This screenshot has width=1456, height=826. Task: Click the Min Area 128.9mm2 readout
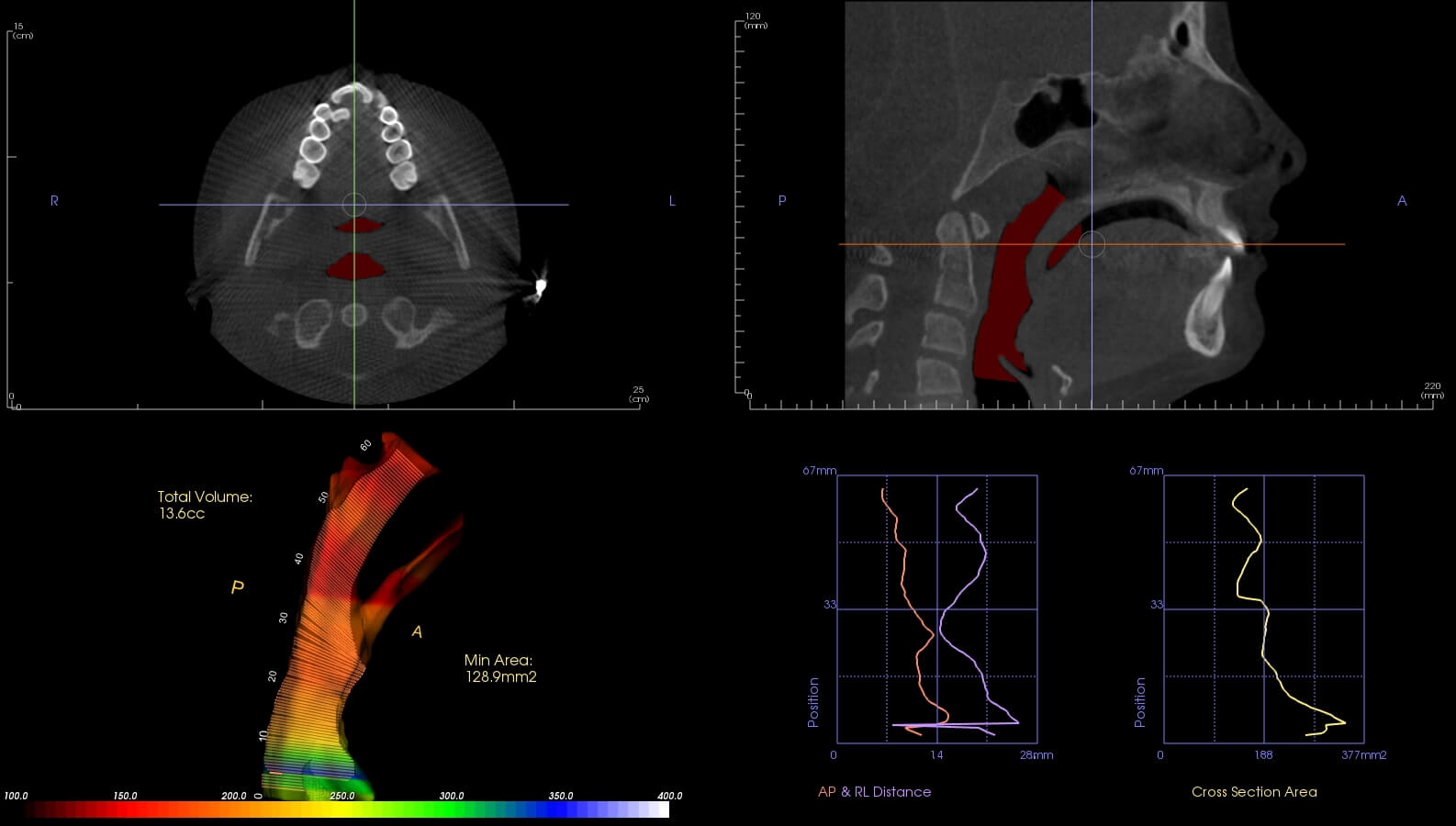(499, 668)
